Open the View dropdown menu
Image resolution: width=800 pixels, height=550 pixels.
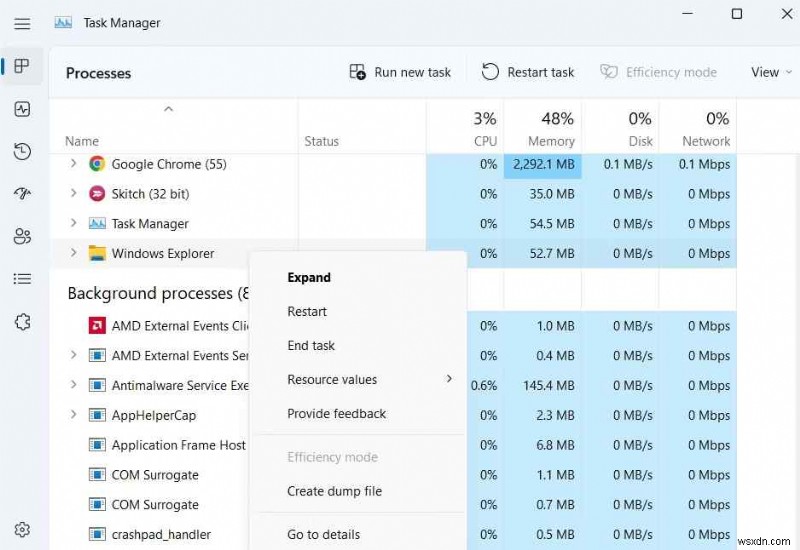pyautogui.click(x=771, y=72)
